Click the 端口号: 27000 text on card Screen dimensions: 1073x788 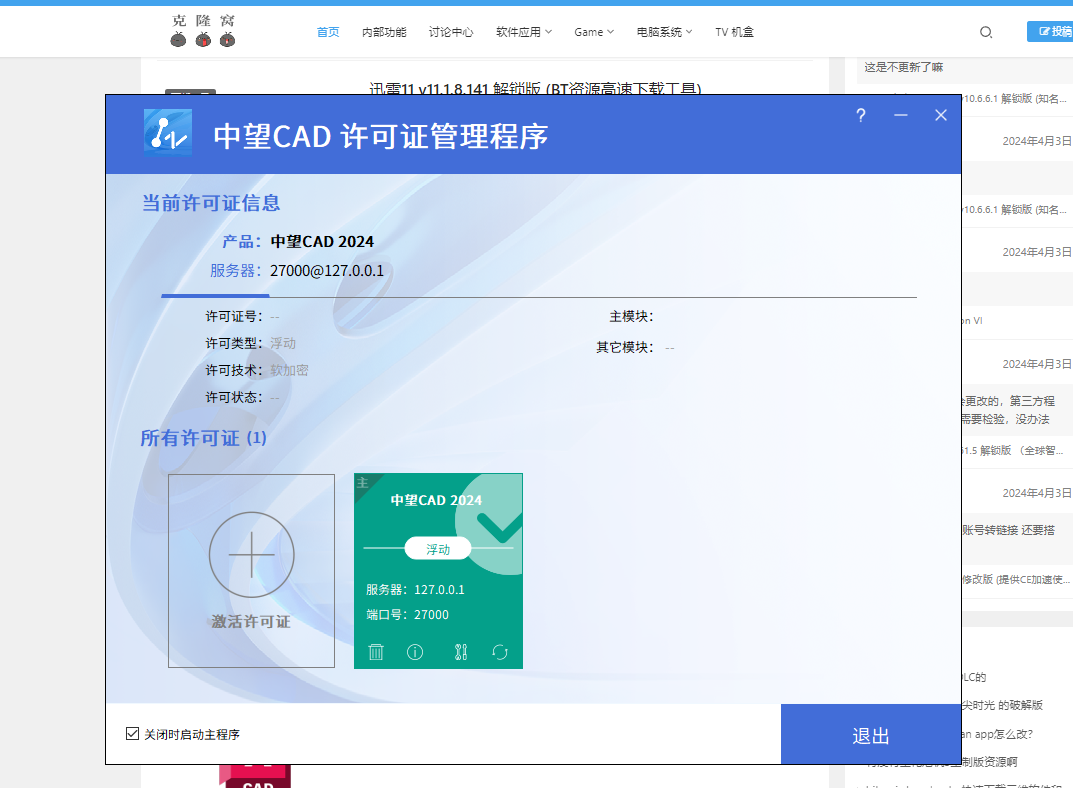click(407, 614)
